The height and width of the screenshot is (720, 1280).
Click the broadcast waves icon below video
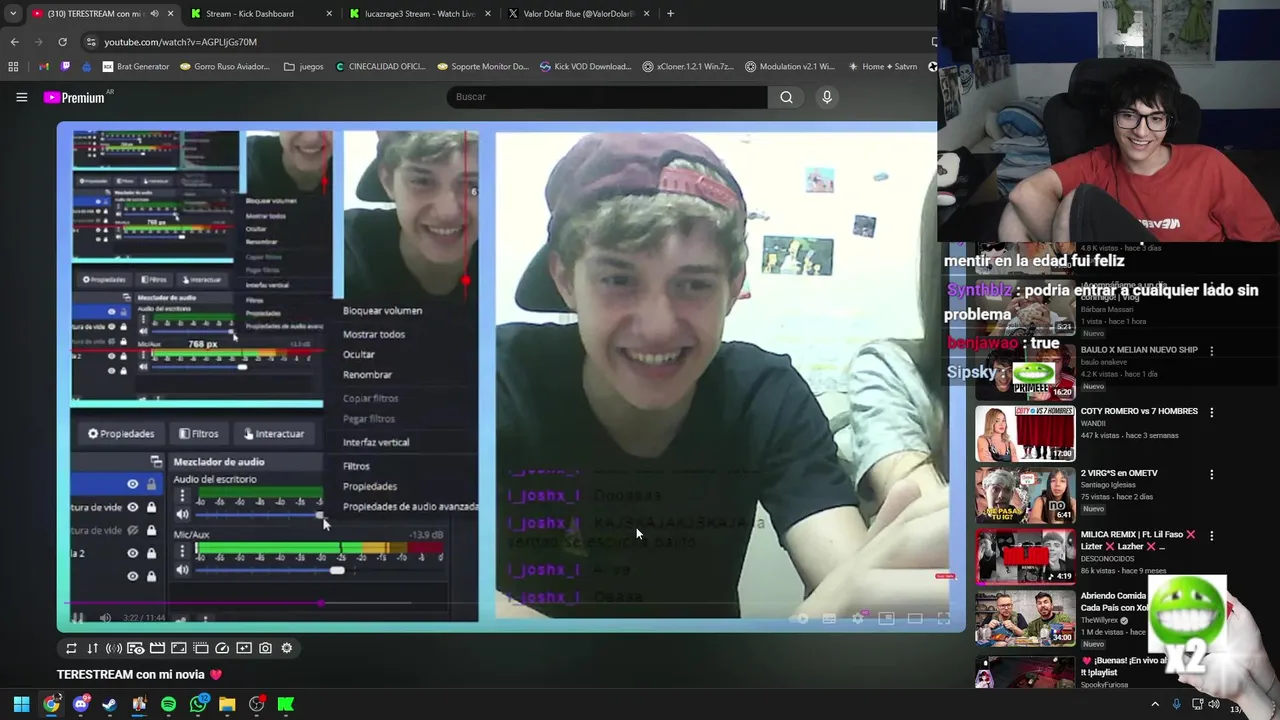[114, 648]
